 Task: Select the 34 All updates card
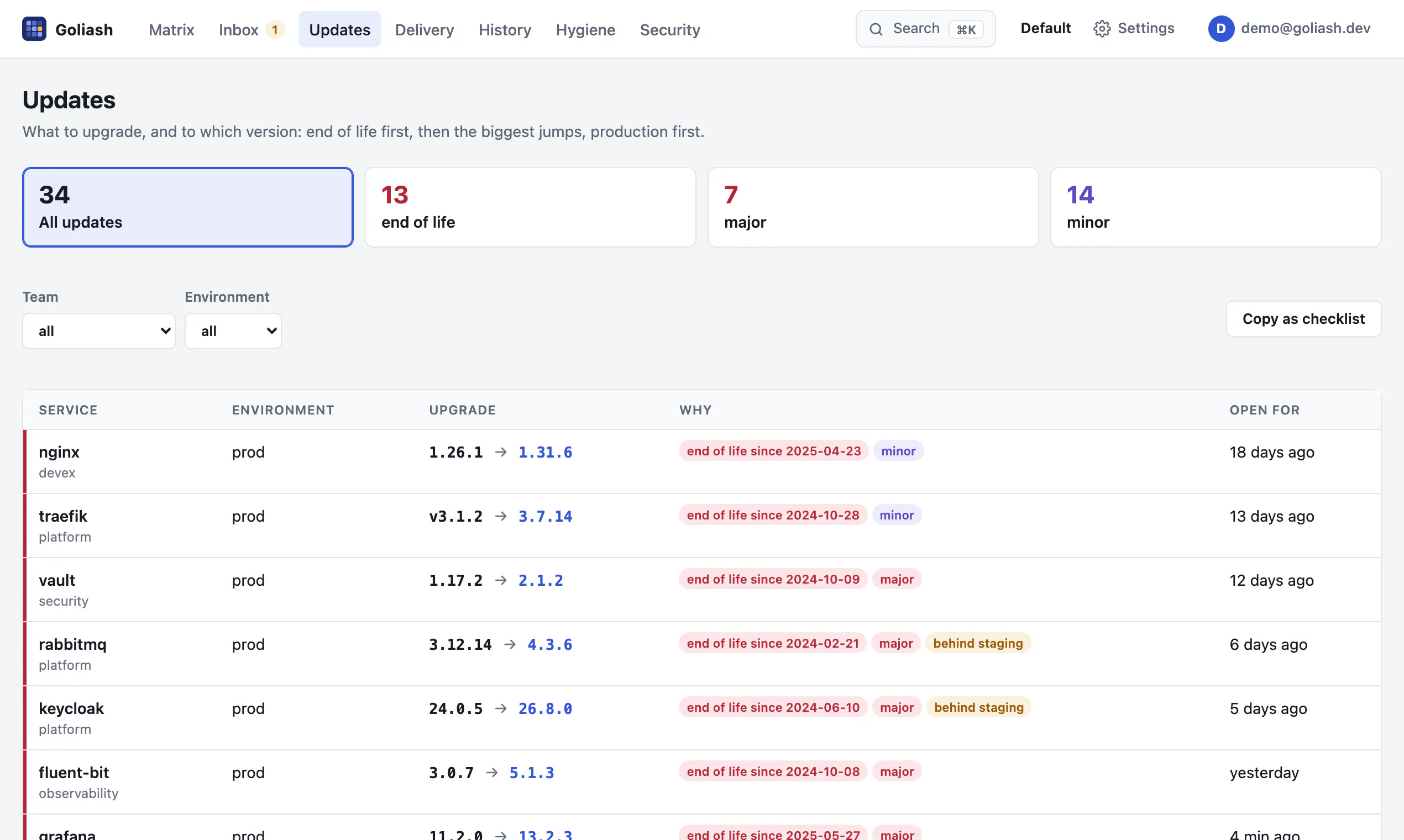point(188,207)
